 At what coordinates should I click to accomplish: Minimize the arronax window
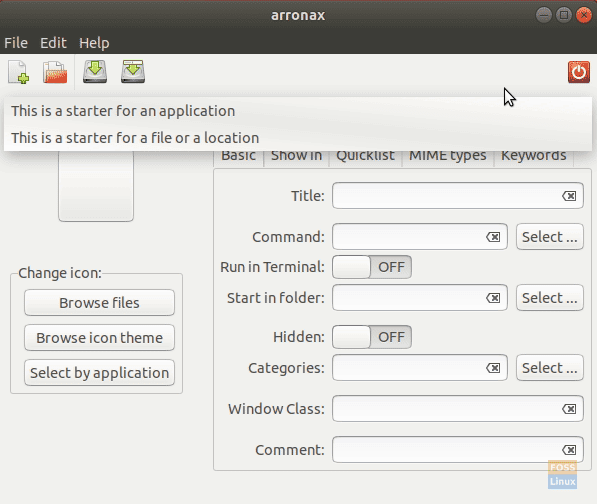tap(544, 15)
